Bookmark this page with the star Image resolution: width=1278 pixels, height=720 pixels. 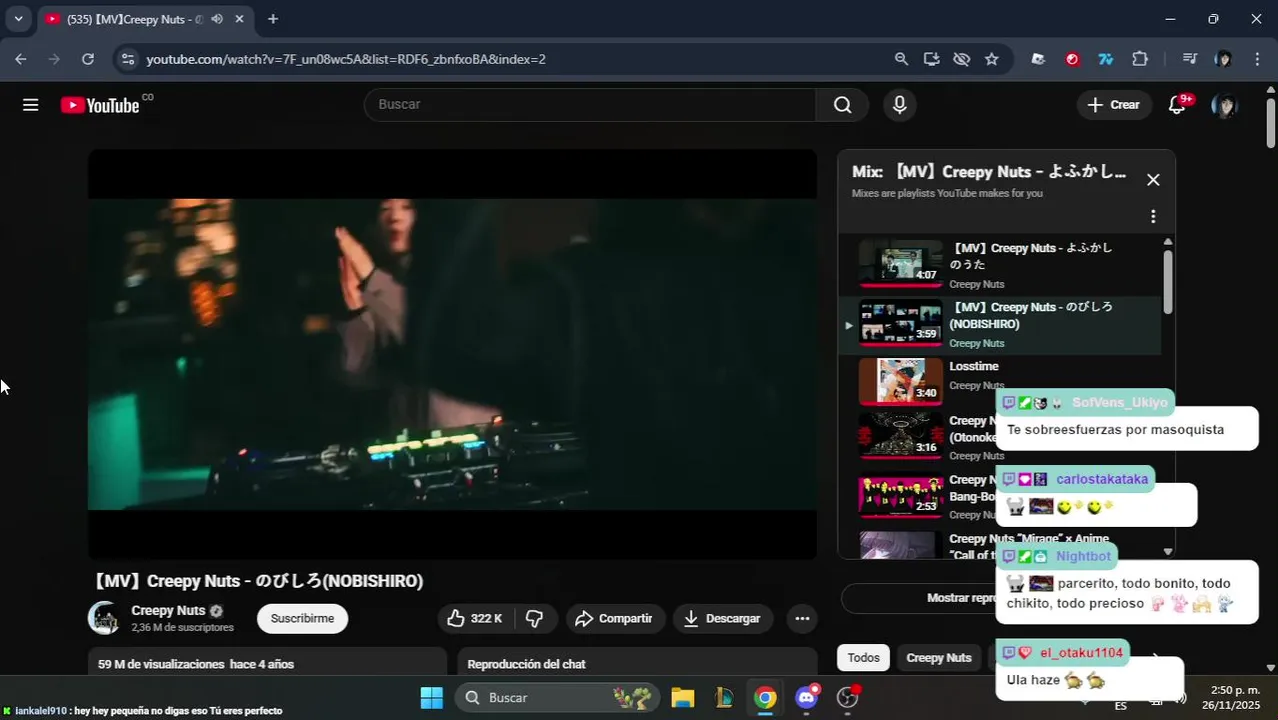click(992, 59)
